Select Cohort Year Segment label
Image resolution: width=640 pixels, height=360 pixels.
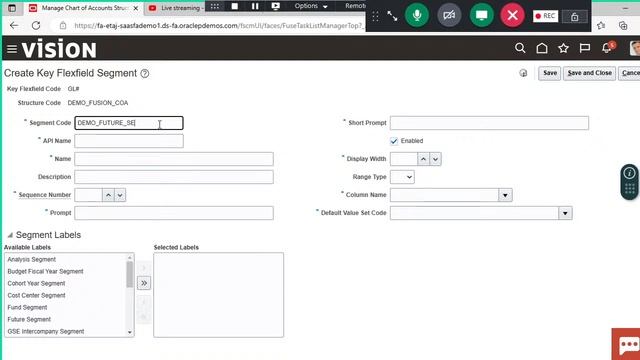[36, 283]
